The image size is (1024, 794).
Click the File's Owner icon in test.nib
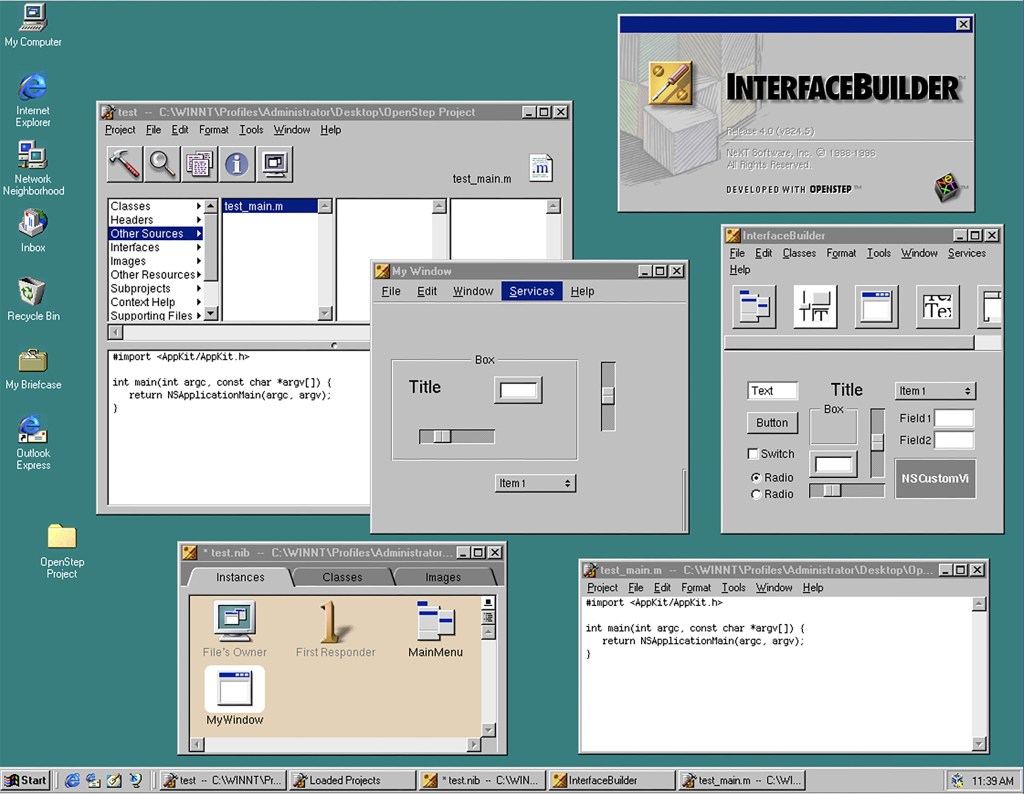pos(234,622)
